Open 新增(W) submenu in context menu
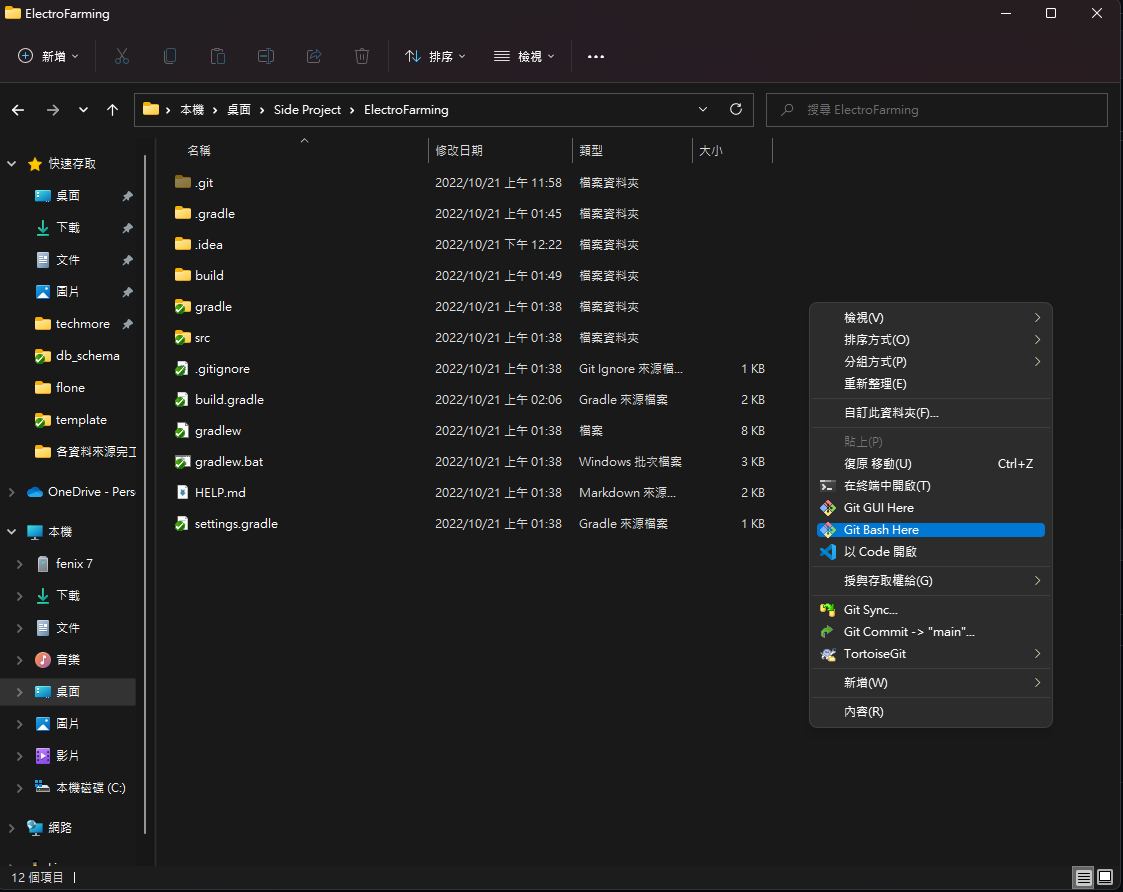This screenshot has height=892, width=1123. (930, 683)
